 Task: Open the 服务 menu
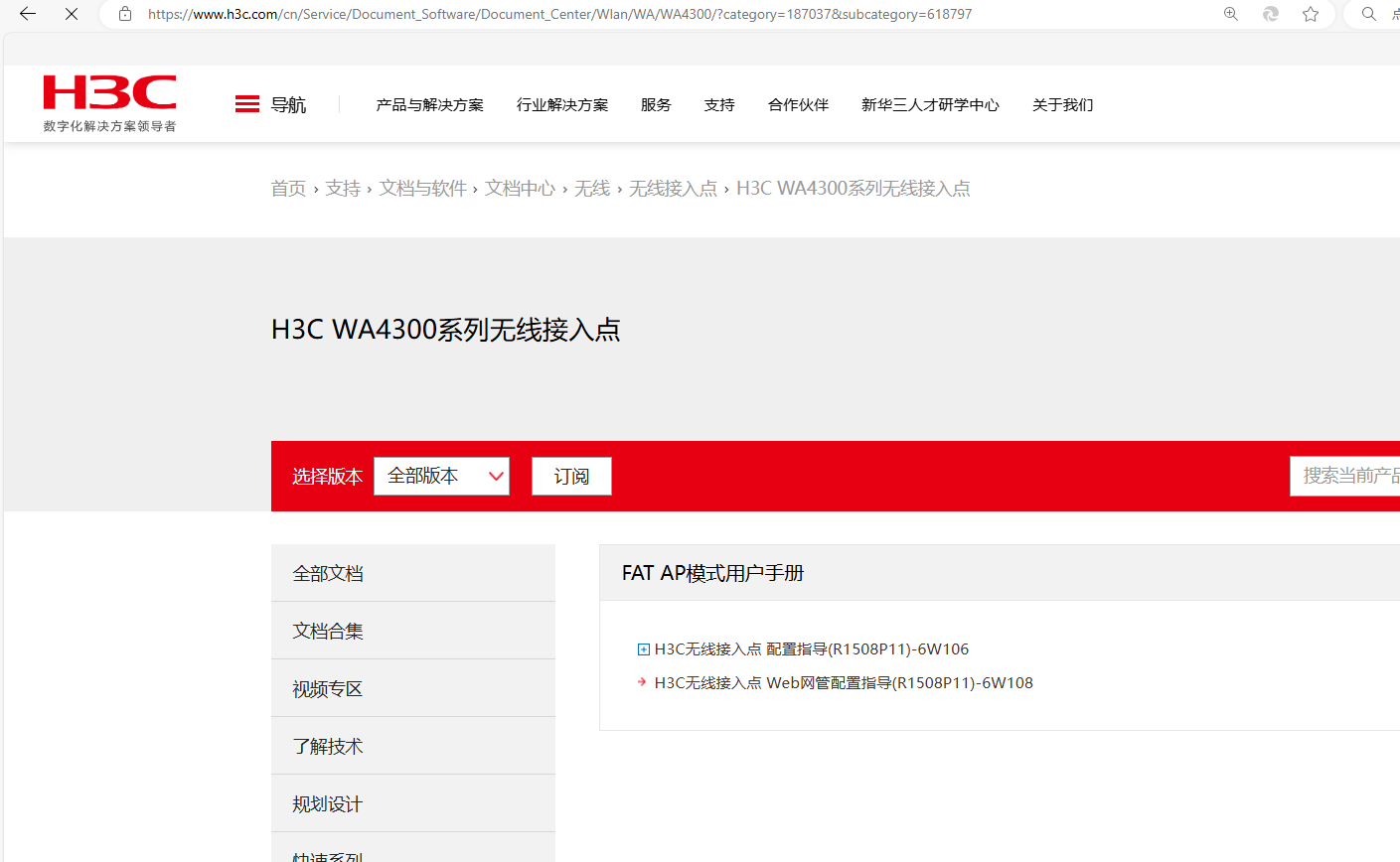pyautogui.click(x=656, y=105)
